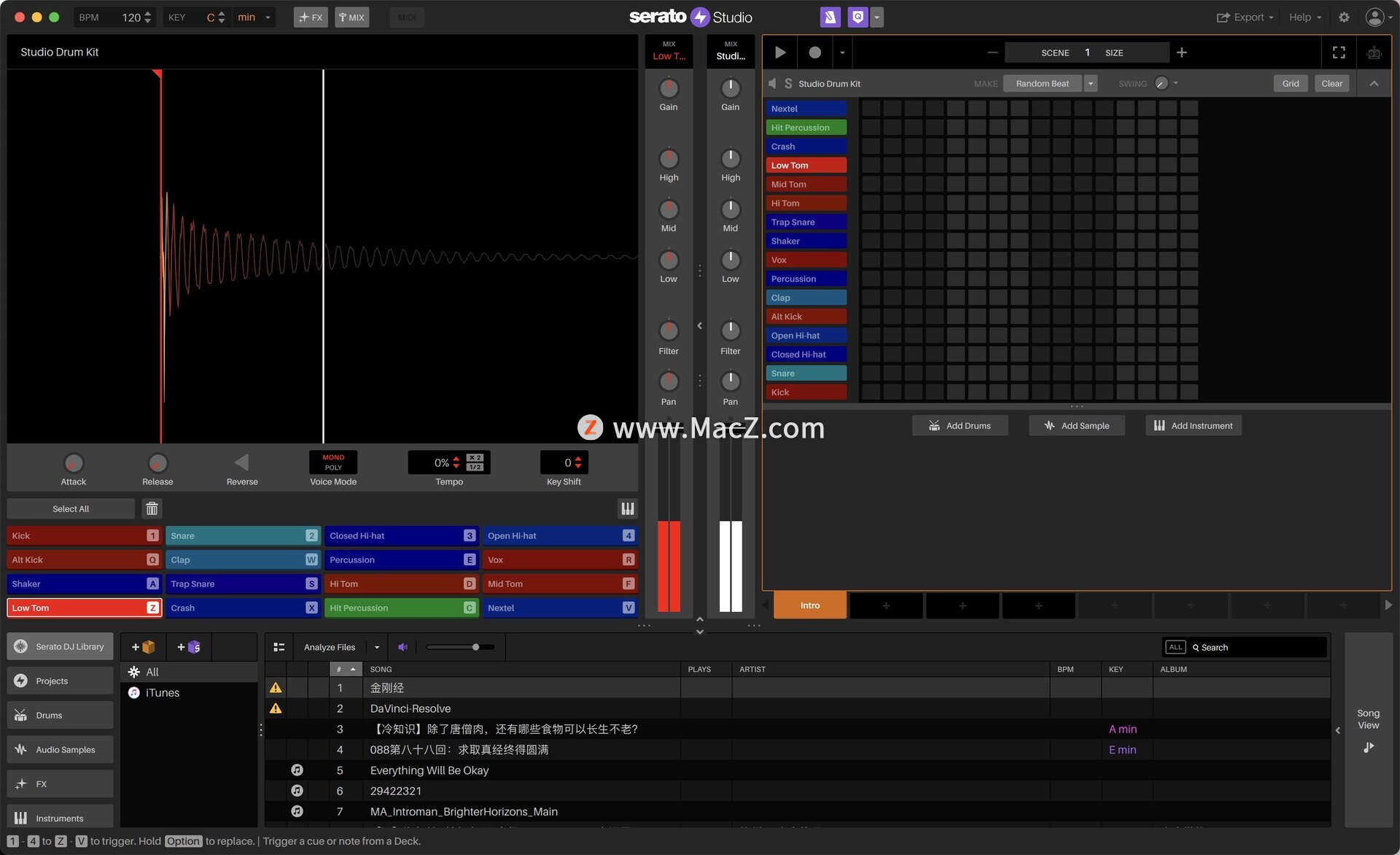This screenshot has height=855, width=1400.
Task: Click the library search field
Action: [1258, 647]
